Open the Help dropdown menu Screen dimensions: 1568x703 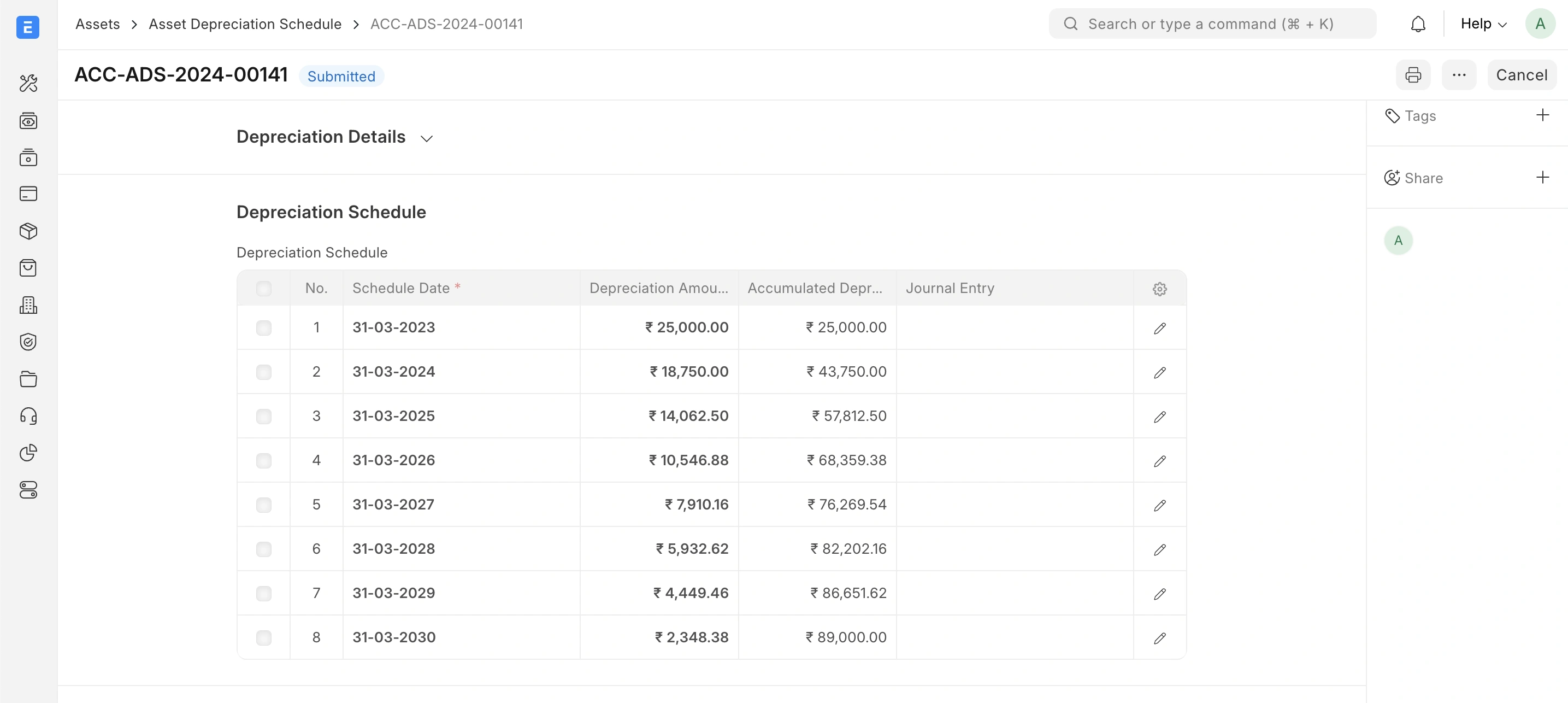click(x=1483, y=24)
